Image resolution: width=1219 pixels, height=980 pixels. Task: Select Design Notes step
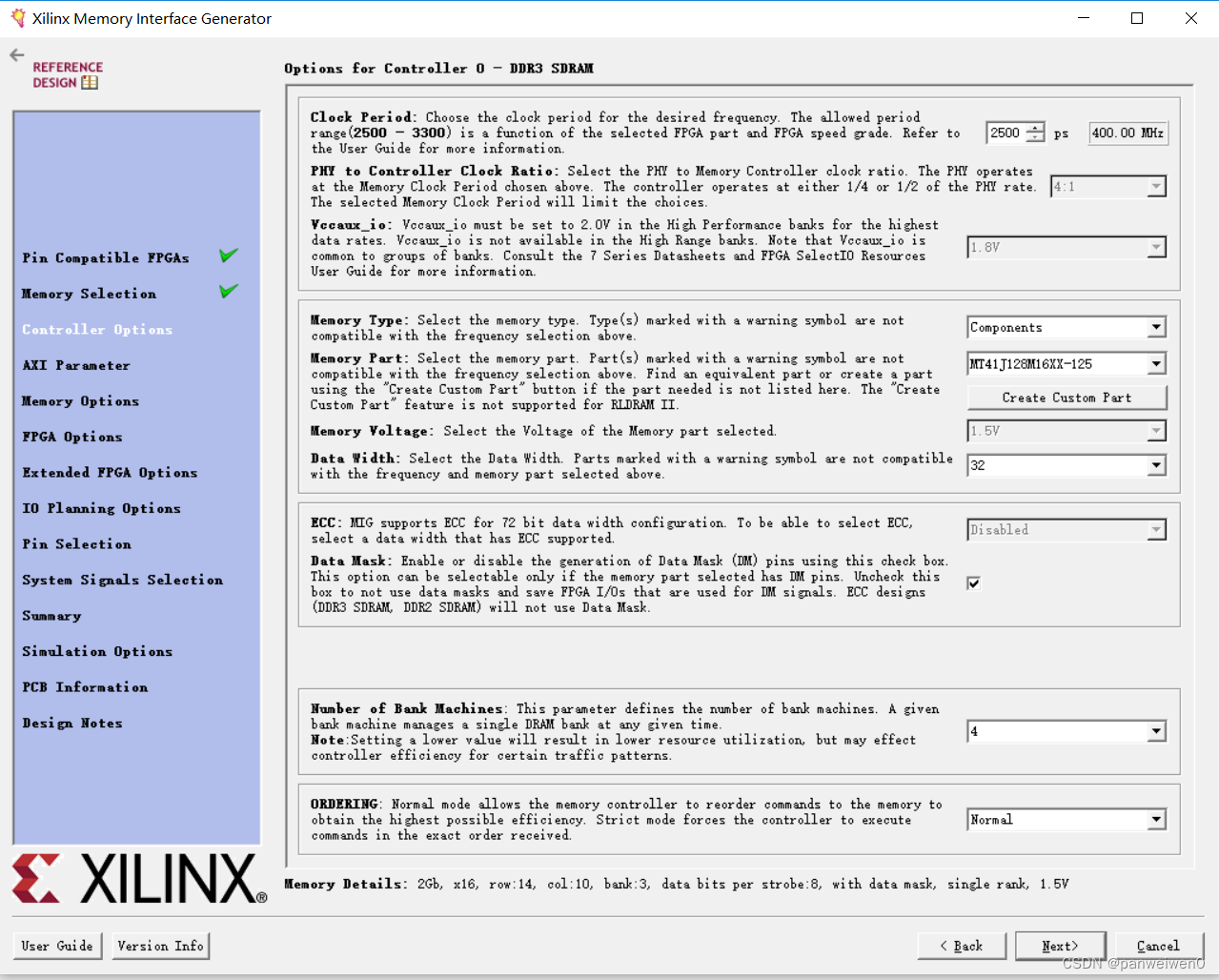[72, 724]
